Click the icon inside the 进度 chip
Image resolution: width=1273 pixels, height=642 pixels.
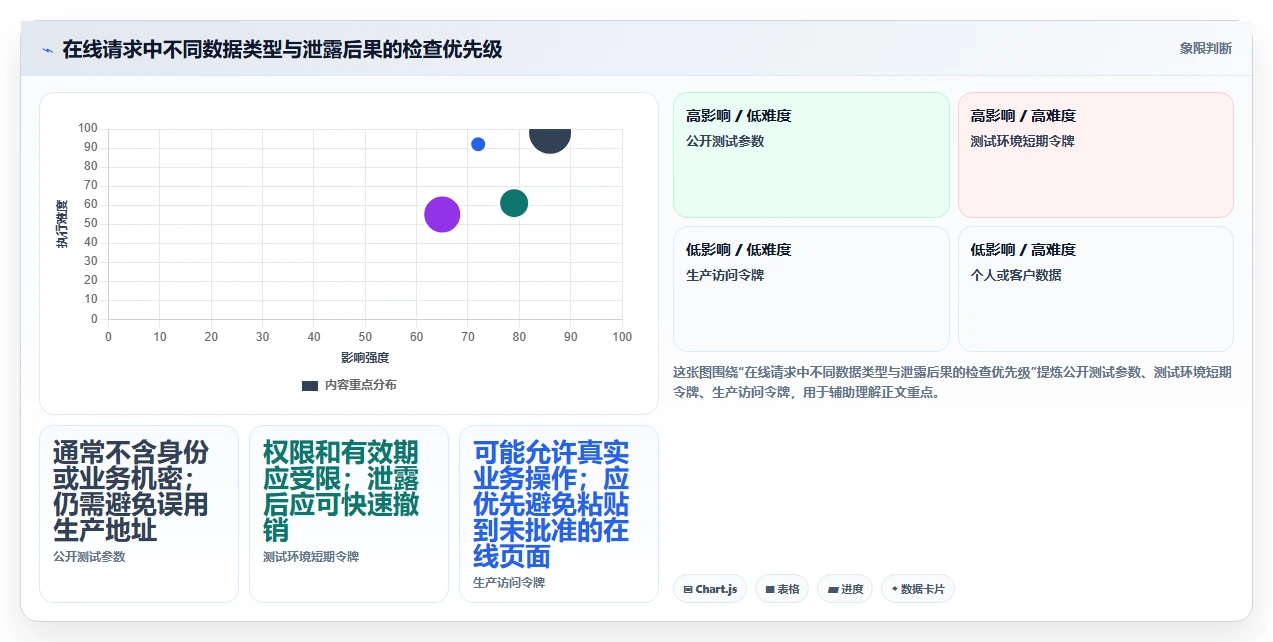[832, 590]
